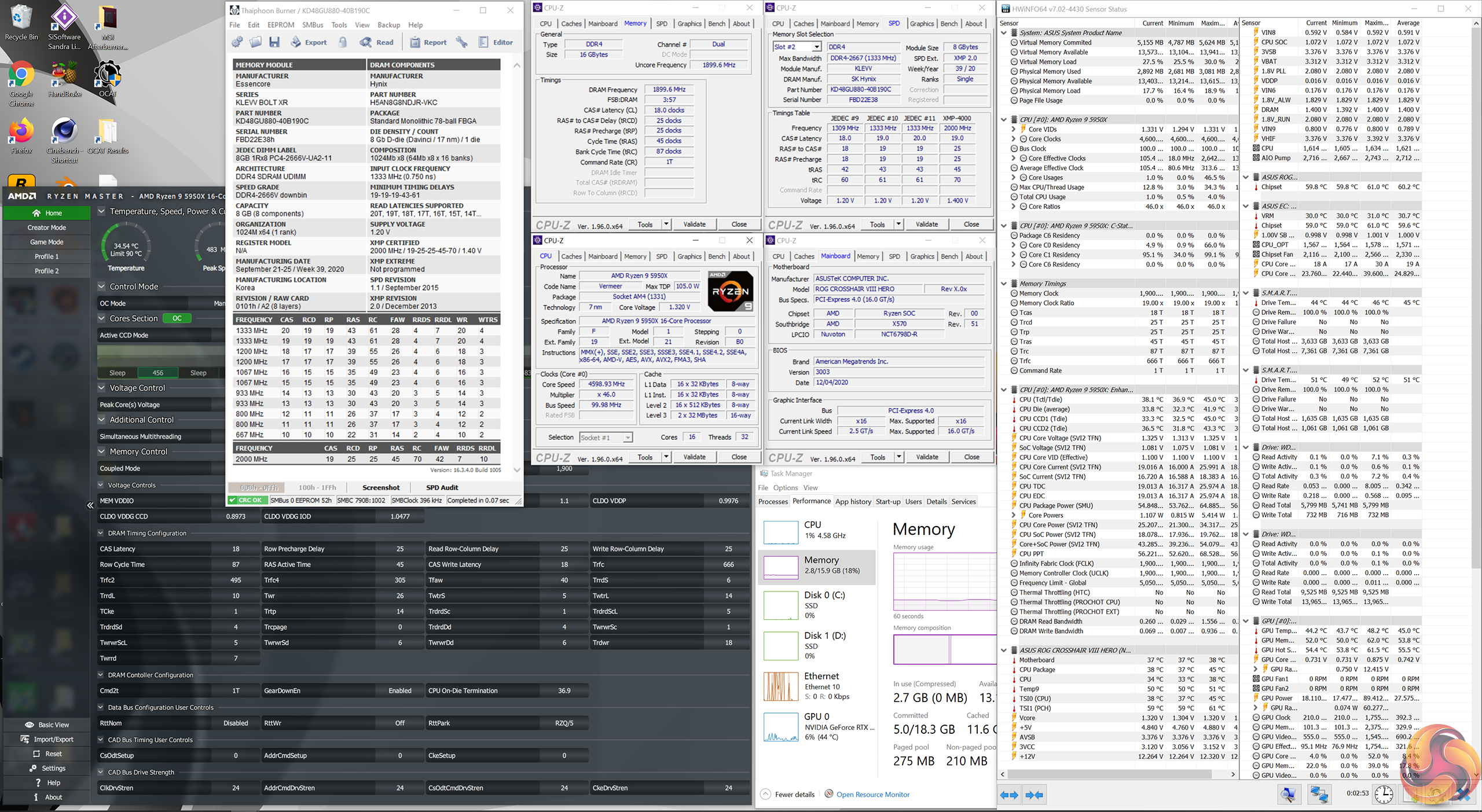
Task: Toggle the 456 core cell between Sleep cells
Action: 157,373
